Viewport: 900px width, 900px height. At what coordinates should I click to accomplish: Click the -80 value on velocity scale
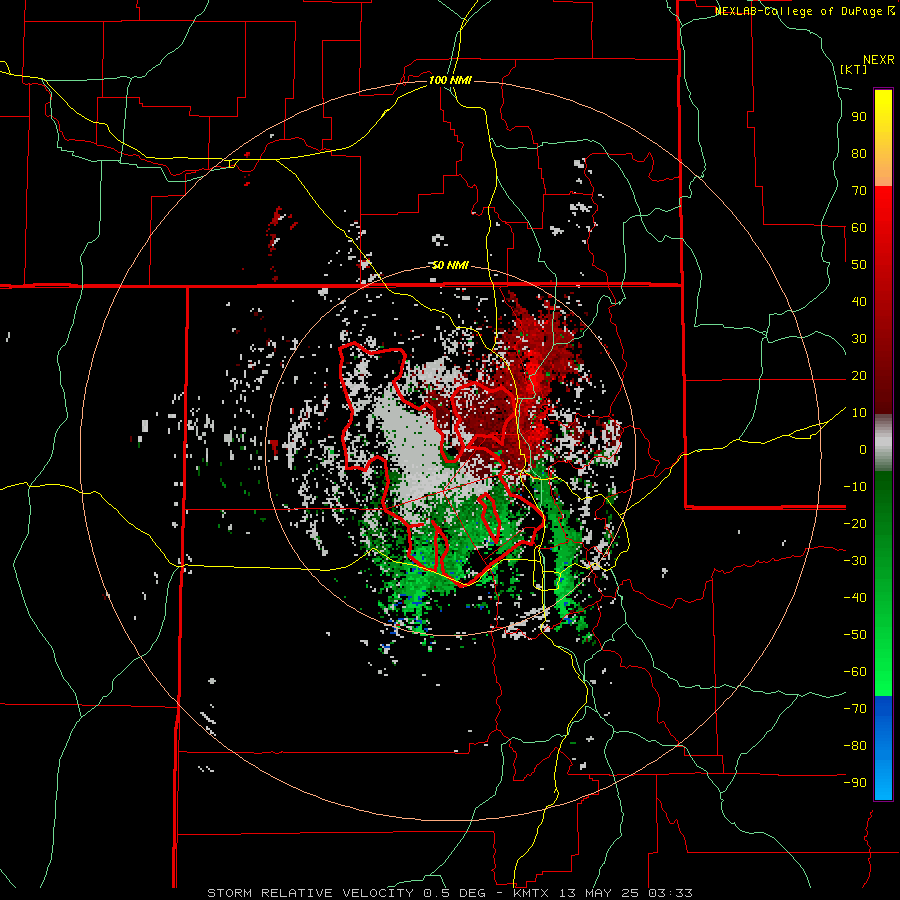click(855, 746)
